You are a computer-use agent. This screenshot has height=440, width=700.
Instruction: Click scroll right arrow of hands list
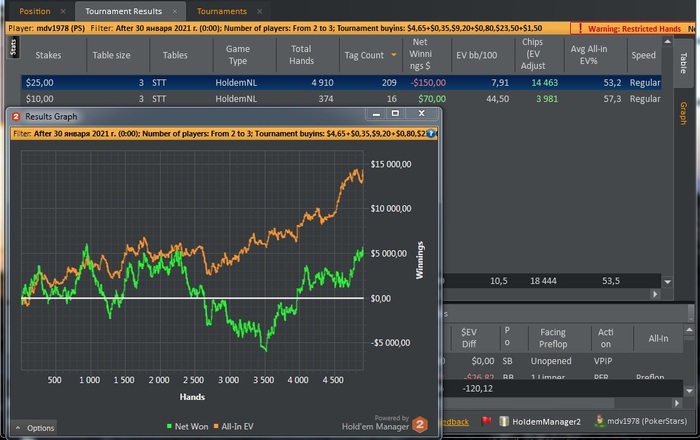tap(677, 403)
